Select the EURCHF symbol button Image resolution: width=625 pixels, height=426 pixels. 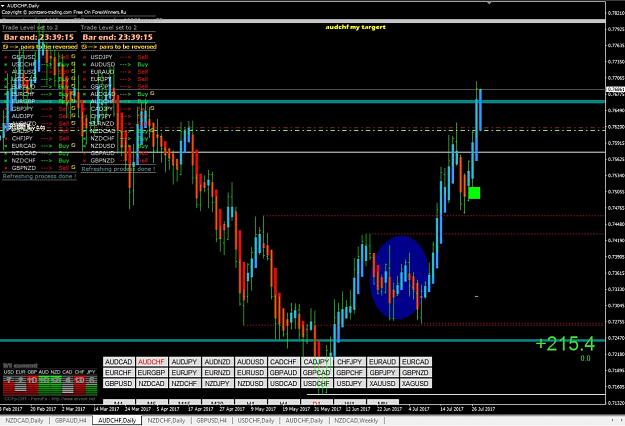(118, 373)
